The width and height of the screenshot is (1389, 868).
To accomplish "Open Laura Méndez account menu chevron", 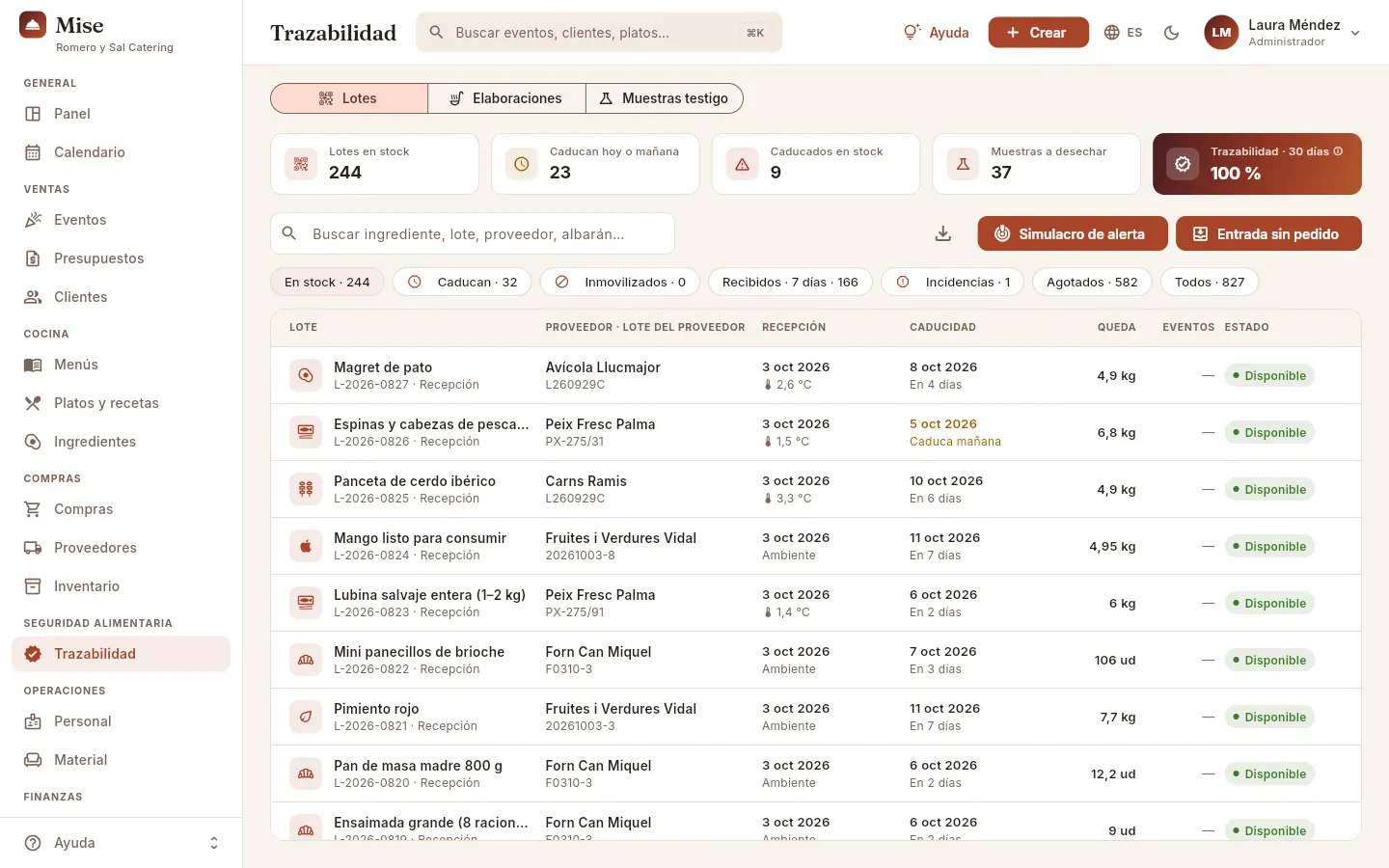I will point(1355,33).
